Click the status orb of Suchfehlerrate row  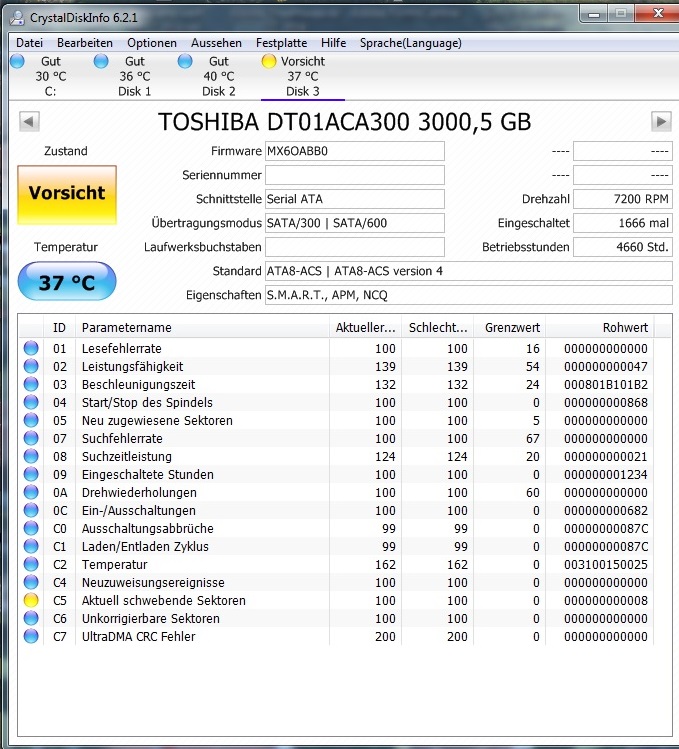coord(31,438)
